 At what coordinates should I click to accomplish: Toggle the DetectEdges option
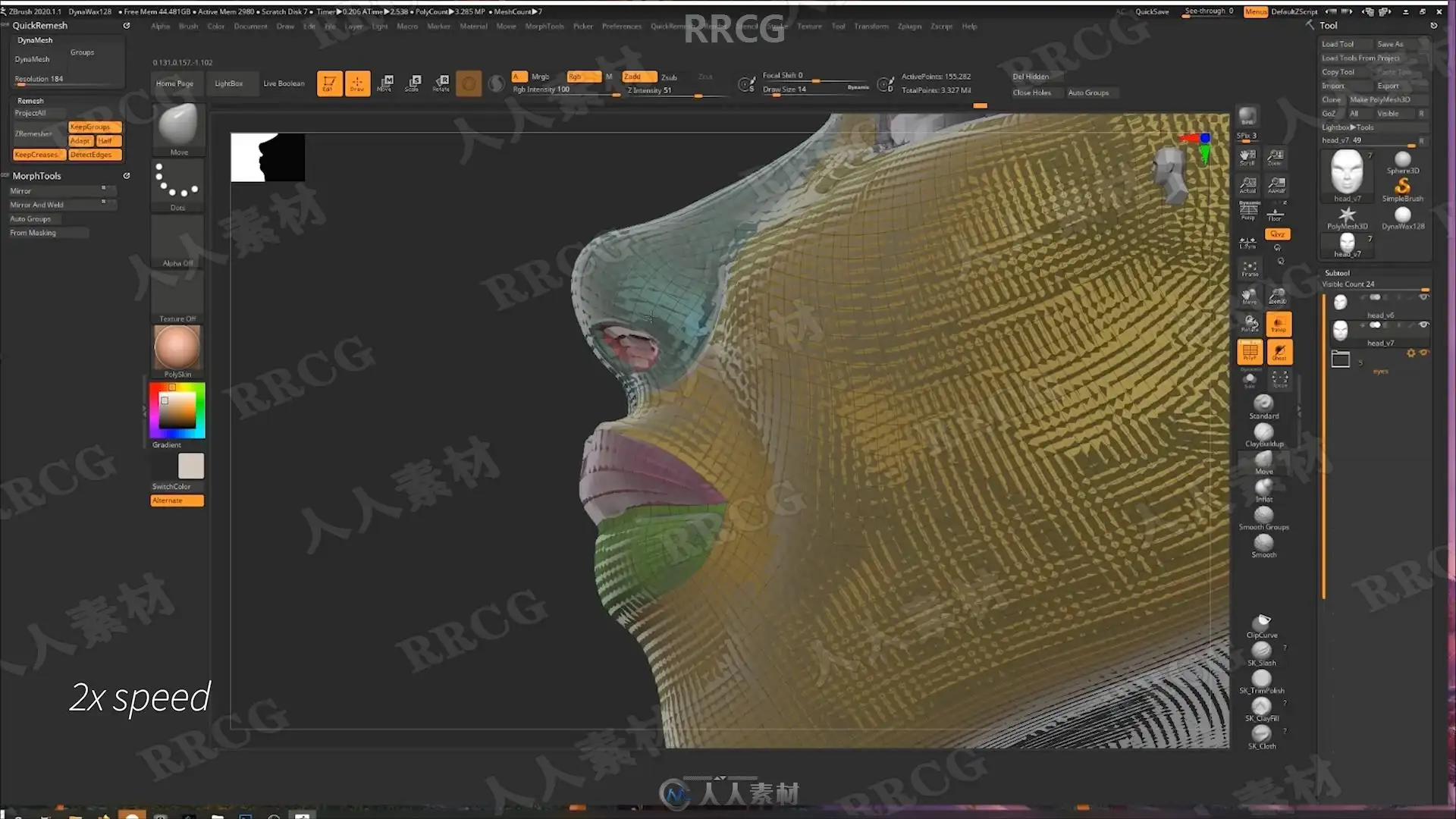95,155
